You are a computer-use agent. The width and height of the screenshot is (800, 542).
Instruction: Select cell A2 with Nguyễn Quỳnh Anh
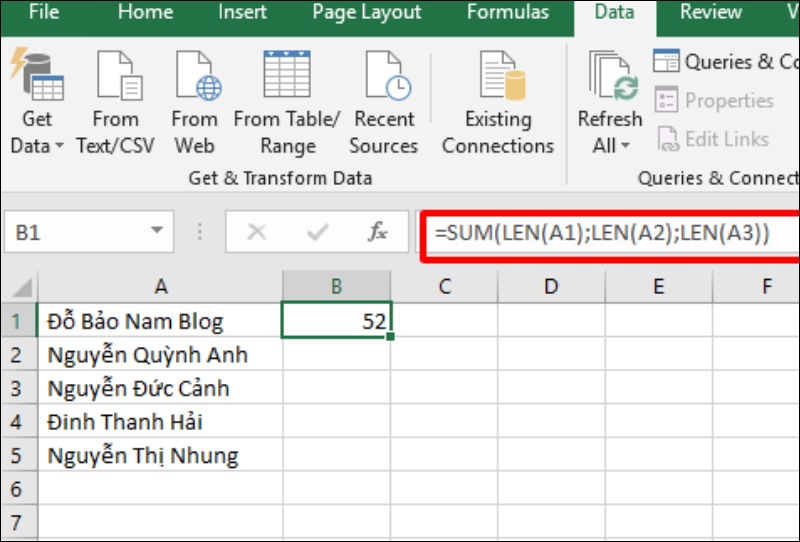pyautogui.click(x=160, y=355)
